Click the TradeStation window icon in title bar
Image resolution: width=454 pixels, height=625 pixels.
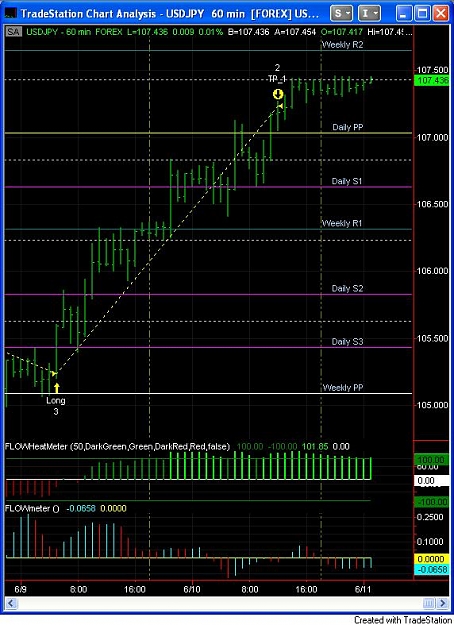10,14
